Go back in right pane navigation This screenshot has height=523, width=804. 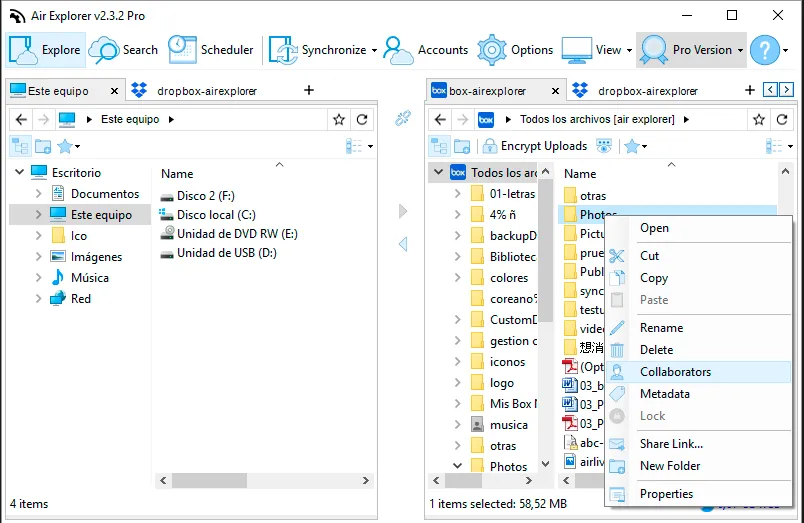click(x=440, y=119)
